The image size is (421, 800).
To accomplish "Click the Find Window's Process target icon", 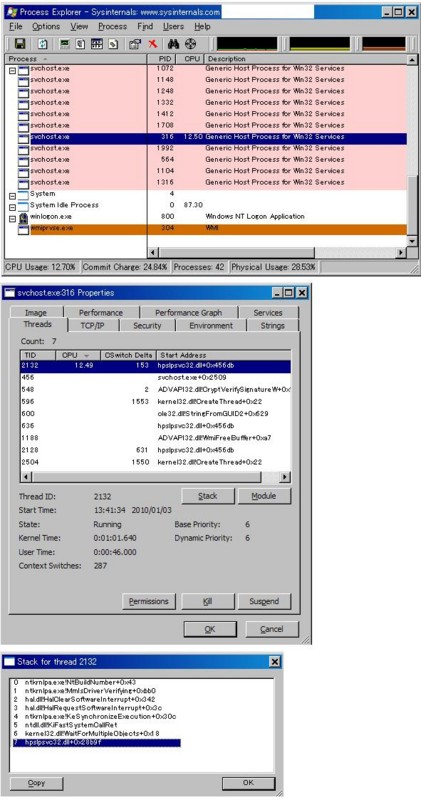I will (x=190, y=44).
